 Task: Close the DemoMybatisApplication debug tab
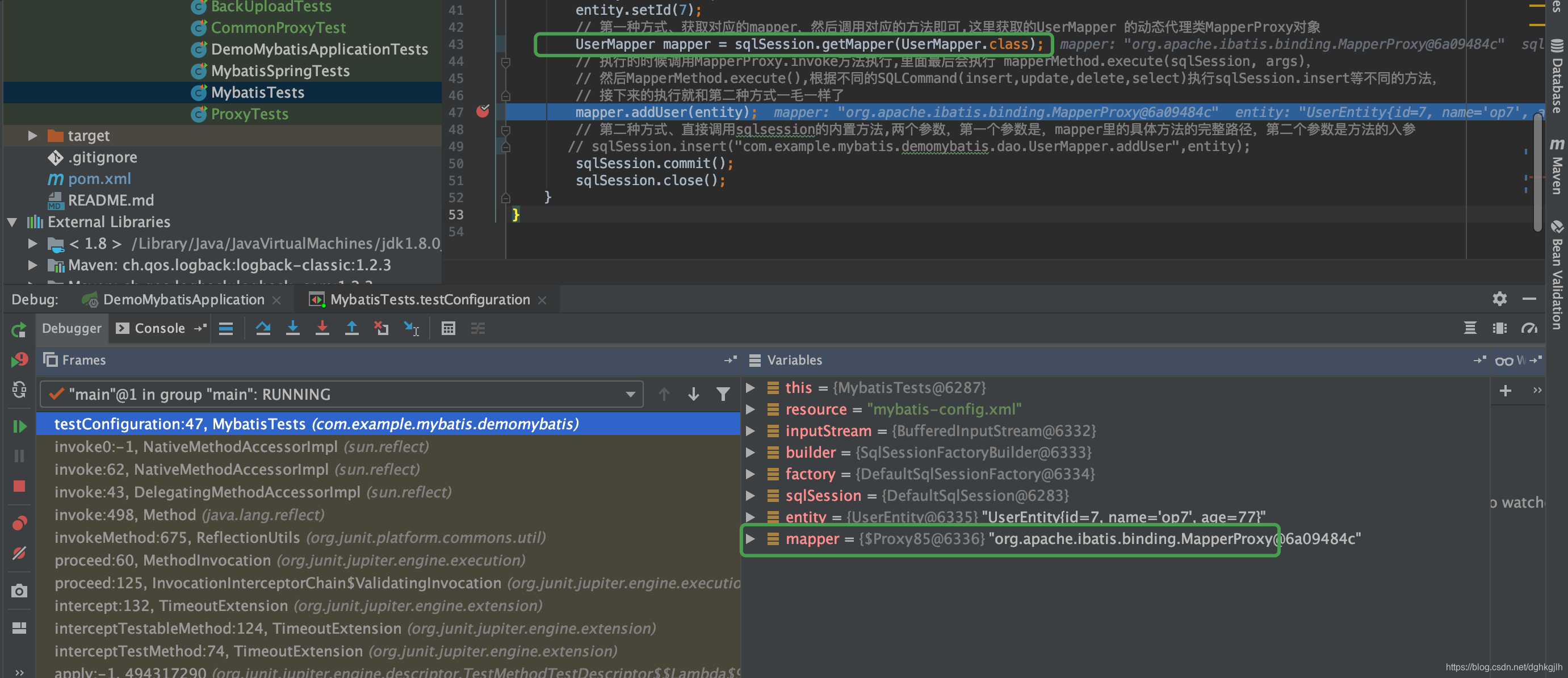pos(276,300)
